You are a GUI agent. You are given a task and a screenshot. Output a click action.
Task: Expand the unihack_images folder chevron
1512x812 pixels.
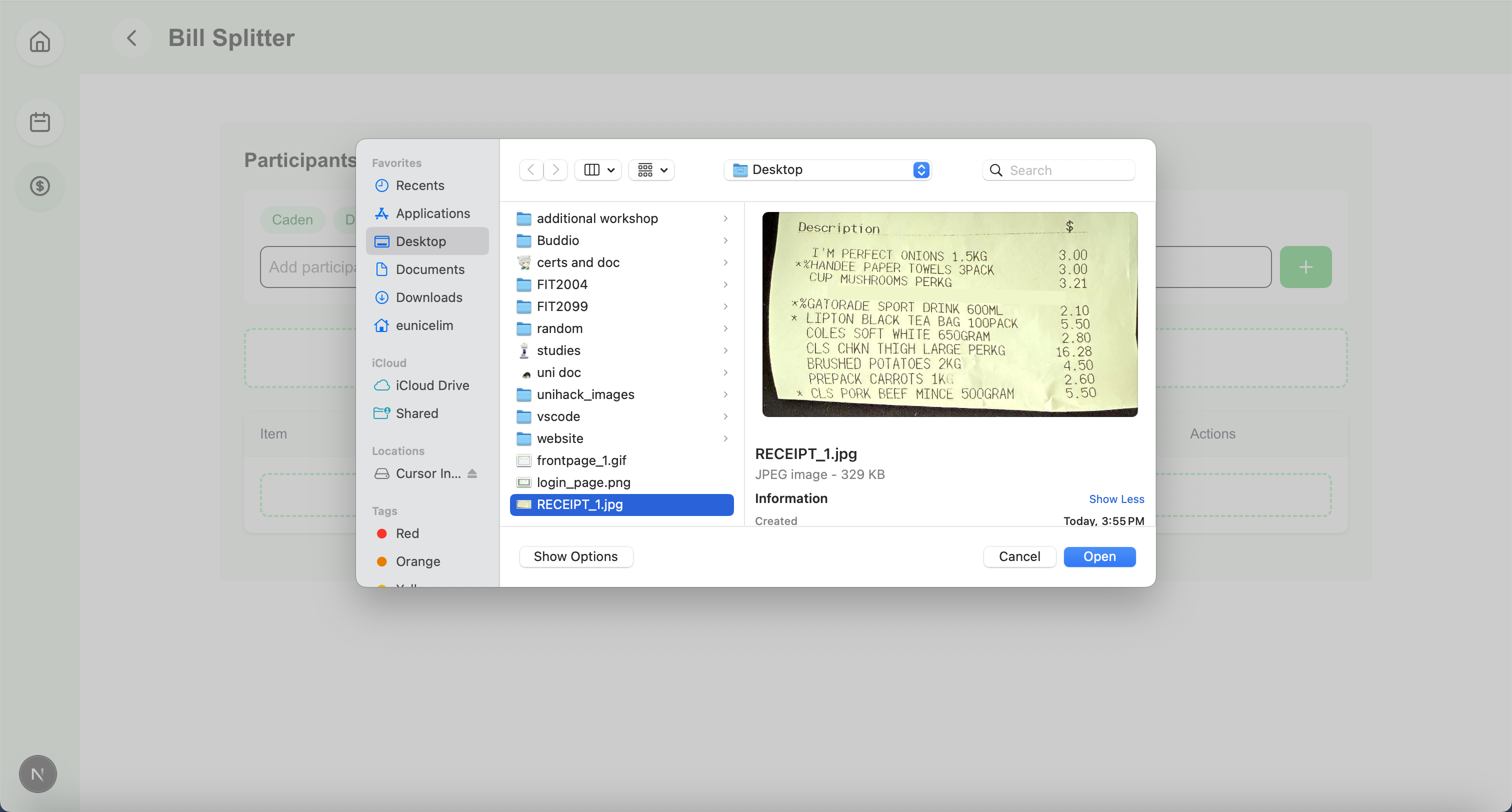(725, 394)
